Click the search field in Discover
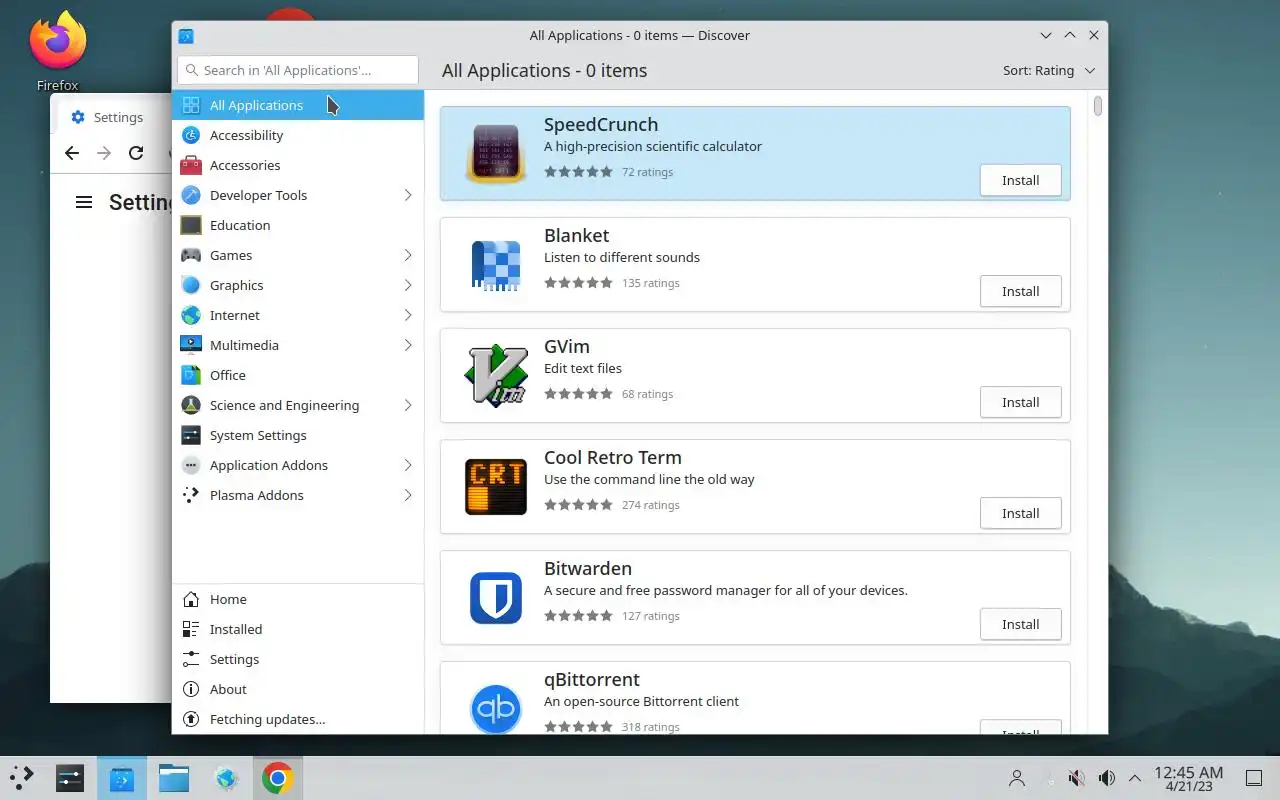 coord(298,70)
